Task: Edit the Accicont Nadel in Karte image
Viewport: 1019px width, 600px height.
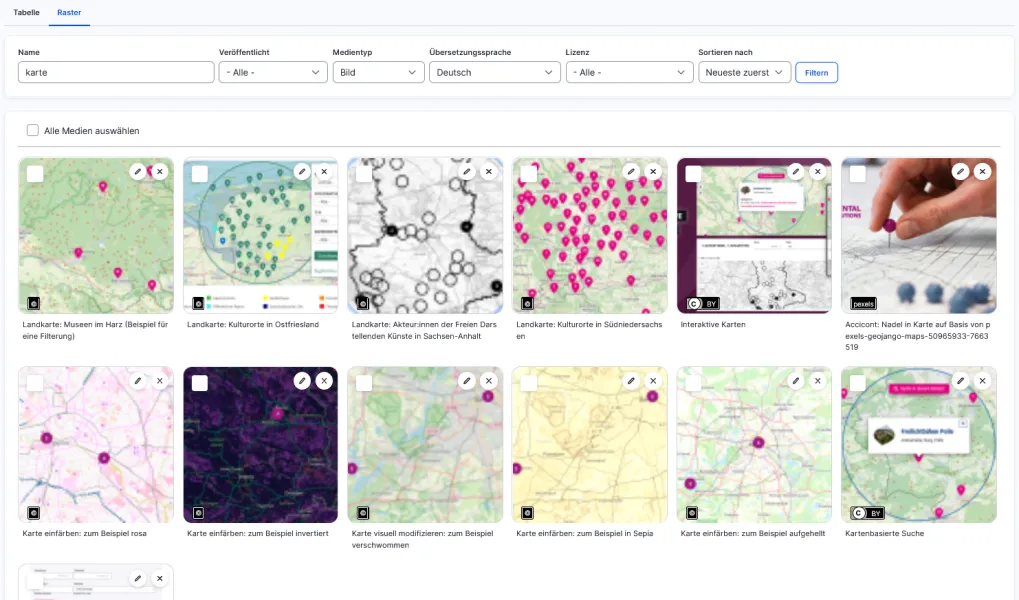Action: point(961,172)
